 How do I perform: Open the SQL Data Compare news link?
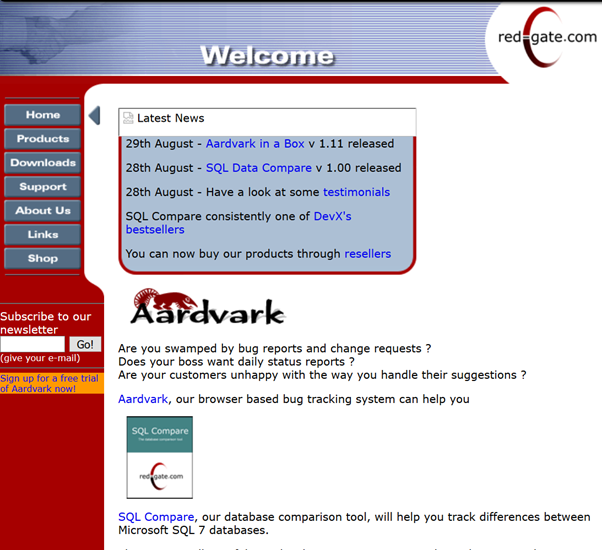[259, 168]
